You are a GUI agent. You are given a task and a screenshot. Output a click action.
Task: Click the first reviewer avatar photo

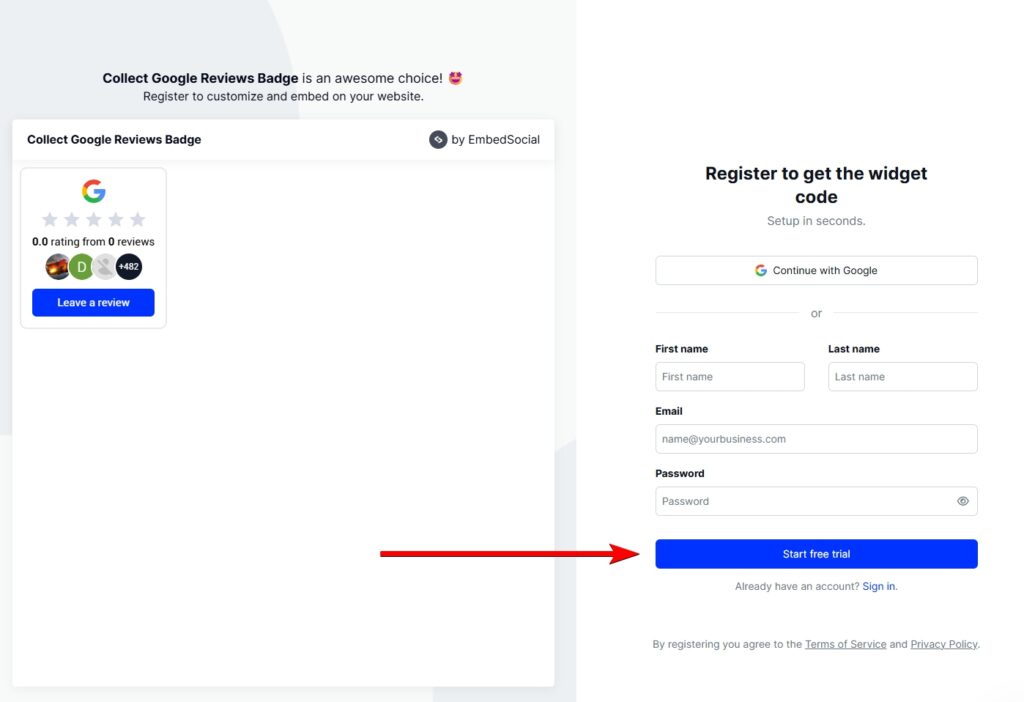58,267
